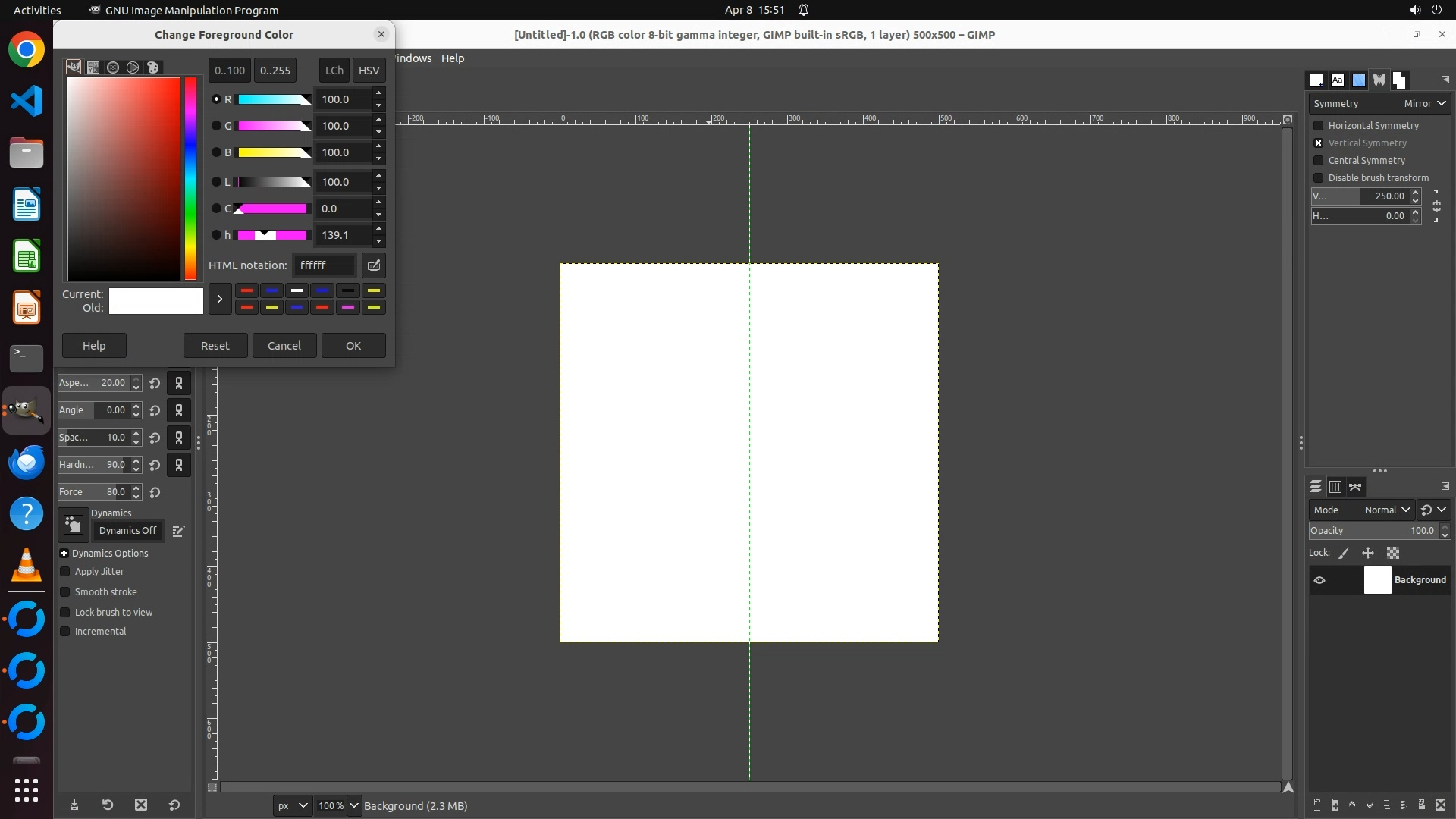This screenshot has width=1456, height=819.
Task: Select the G channel radio button
Action: point(216,126)
